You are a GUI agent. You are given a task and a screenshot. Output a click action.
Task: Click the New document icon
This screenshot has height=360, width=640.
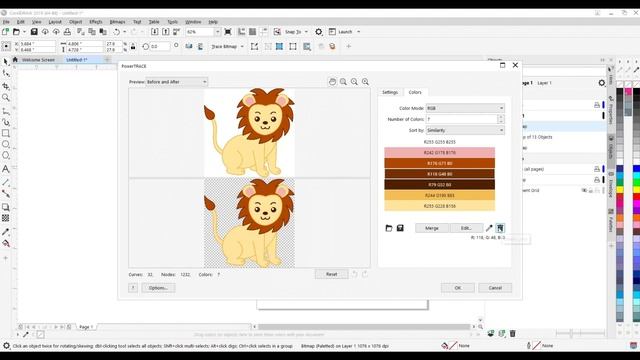click(x=5, y=32)
